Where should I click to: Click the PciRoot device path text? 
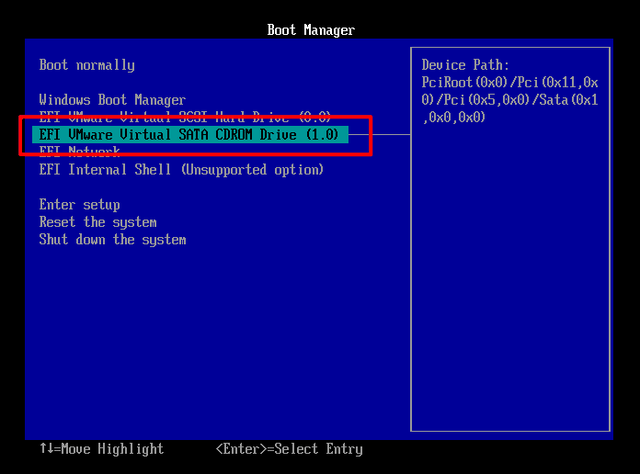click(510, 100)
